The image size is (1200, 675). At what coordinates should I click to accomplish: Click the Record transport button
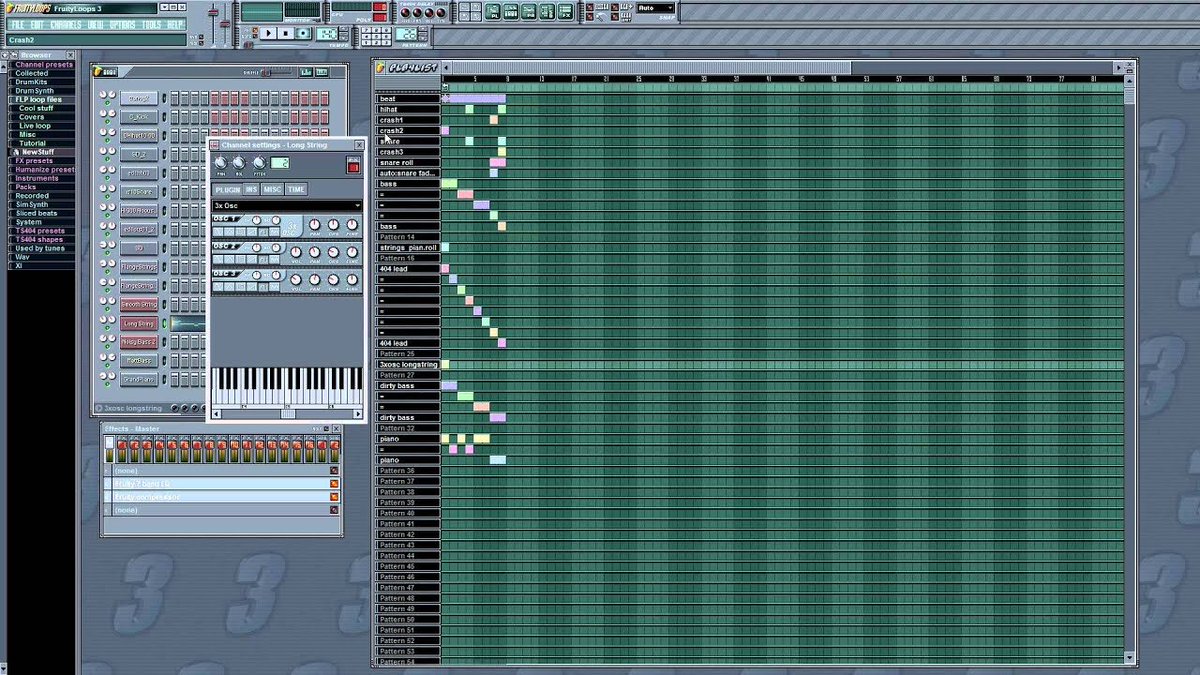(303, 33)
